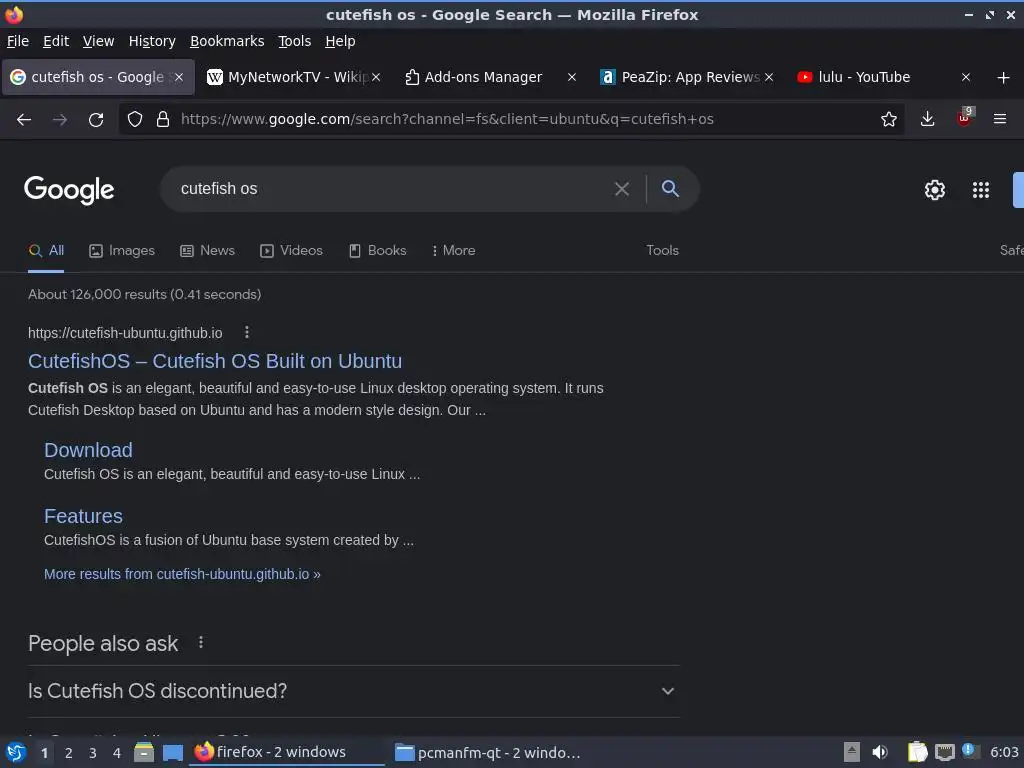This screenshot has width=1024, height=768.
Task: Open People also ask options menu
Action: point(201,643)
